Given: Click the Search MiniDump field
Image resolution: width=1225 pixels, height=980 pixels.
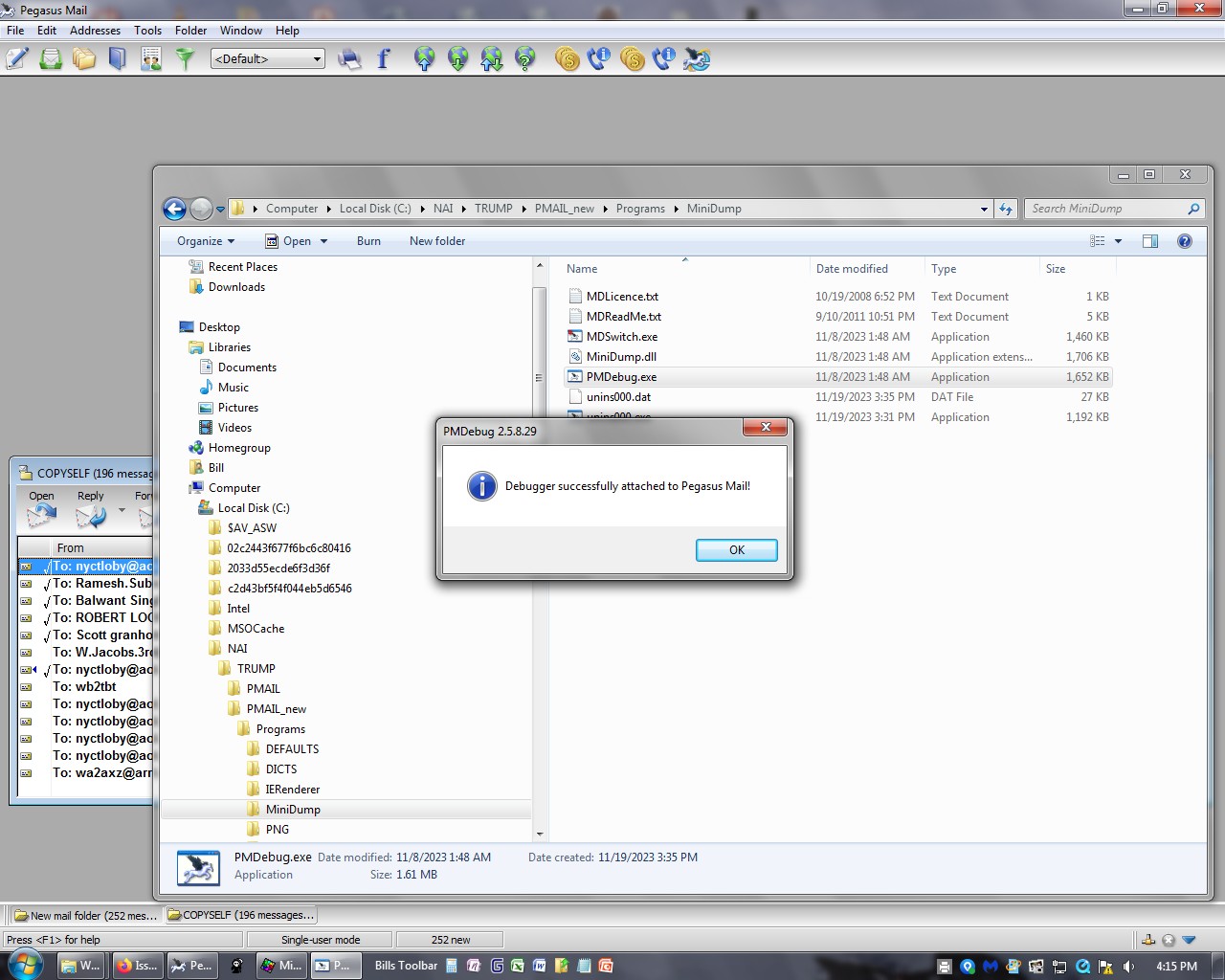Looking at the screenshot, I should tap(1105, 209).
